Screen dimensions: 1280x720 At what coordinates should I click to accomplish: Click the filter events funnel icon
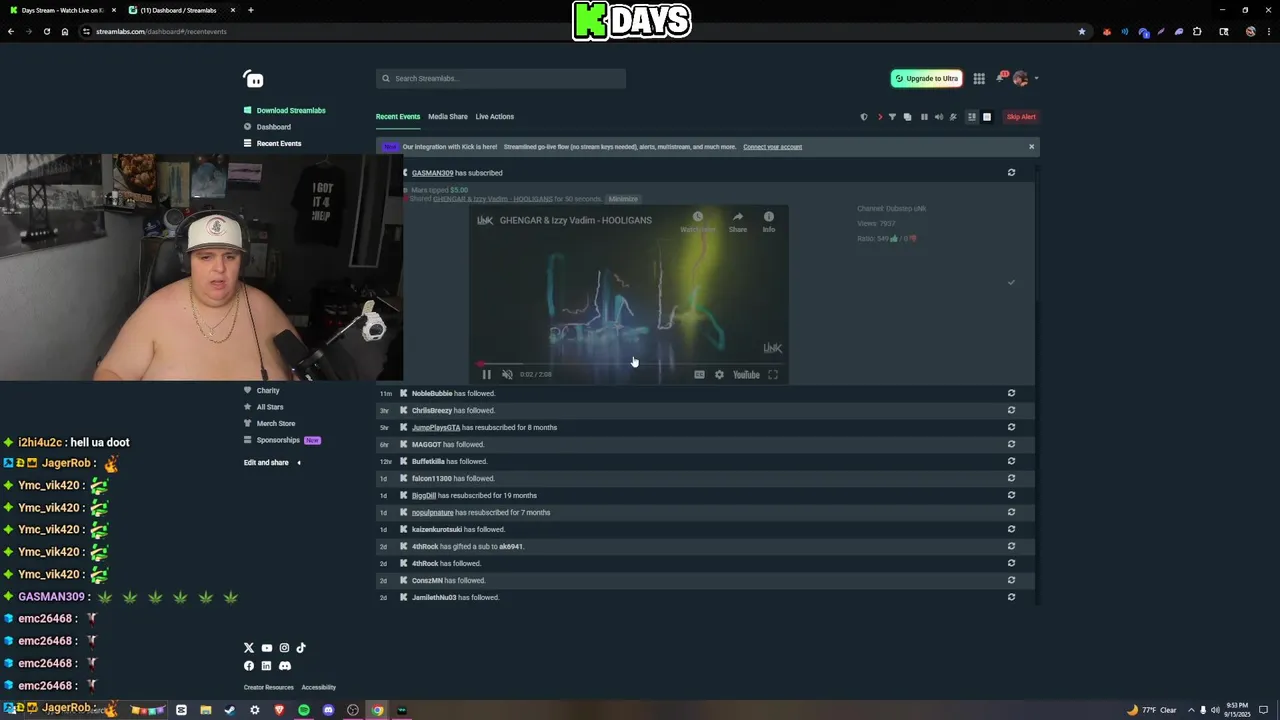pos(893,117)
